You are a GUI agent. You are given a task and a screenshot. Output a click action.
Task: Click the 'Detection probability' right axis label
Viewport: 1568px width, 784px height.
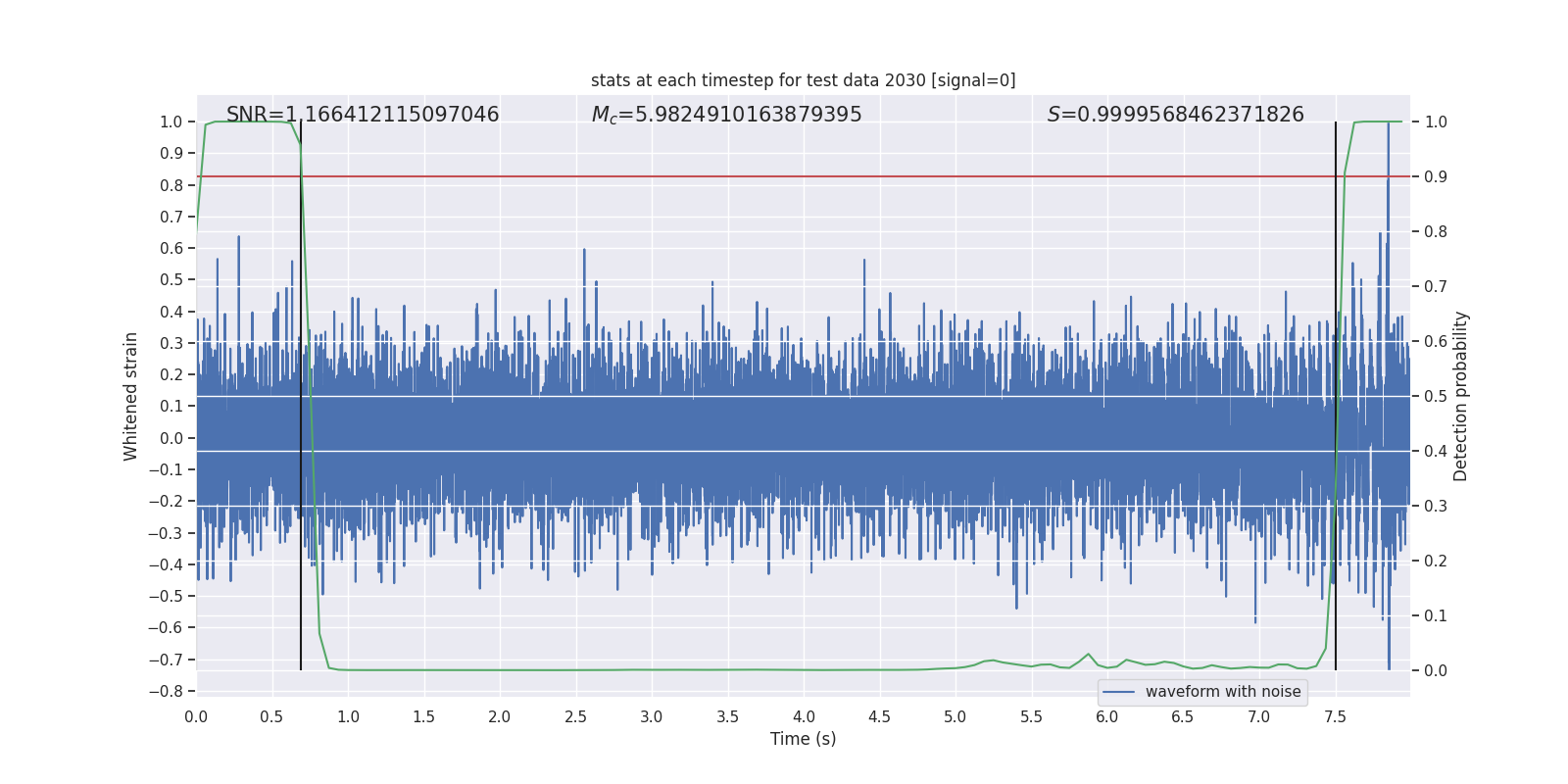[1460, 396]
